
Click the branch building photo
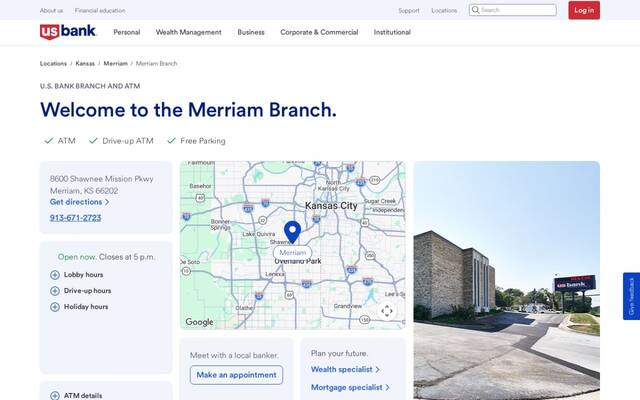click(x=507, y=280)
